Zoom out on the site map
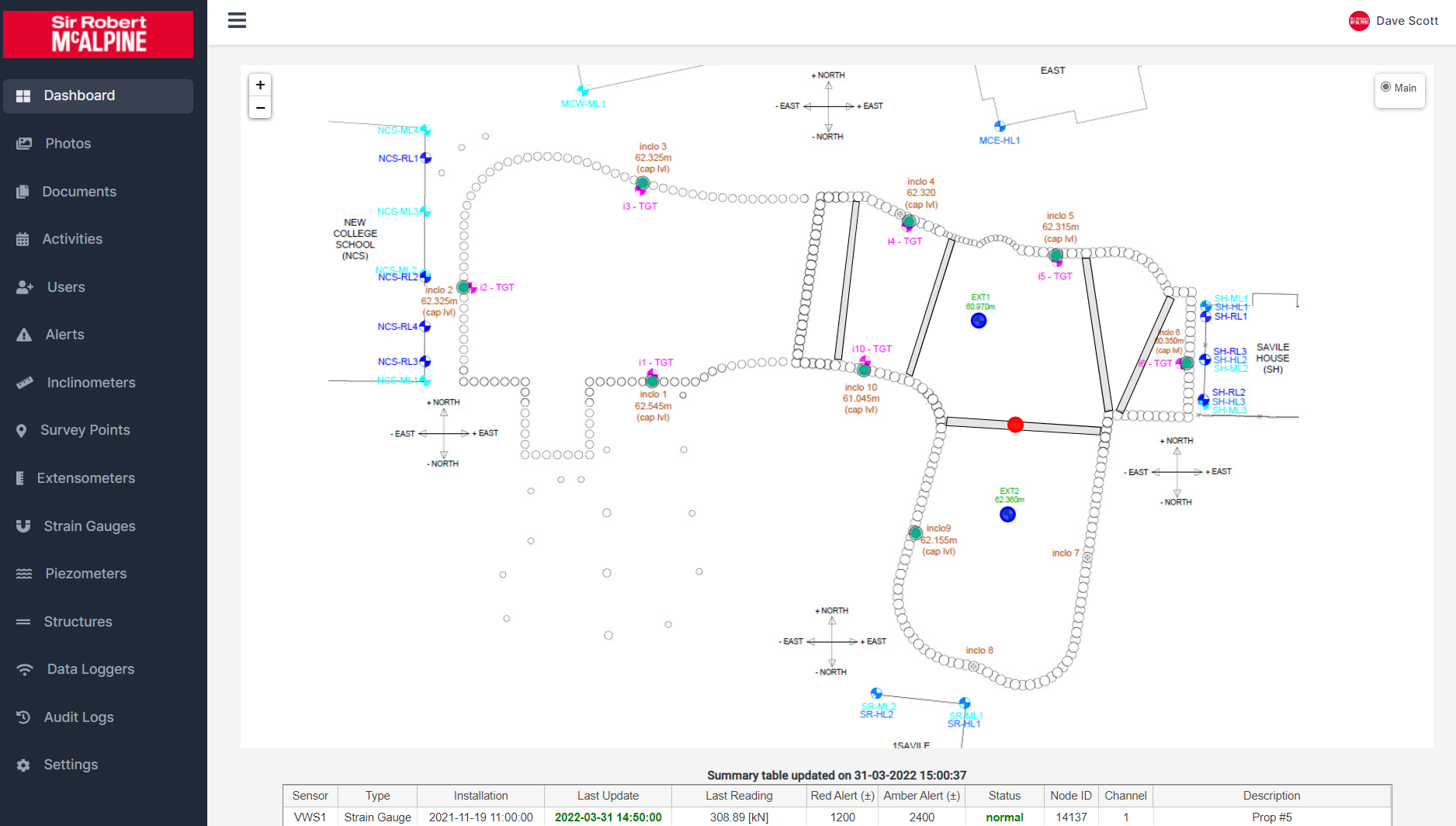This screenshot has height=826, width=1456. coord(260,107)
